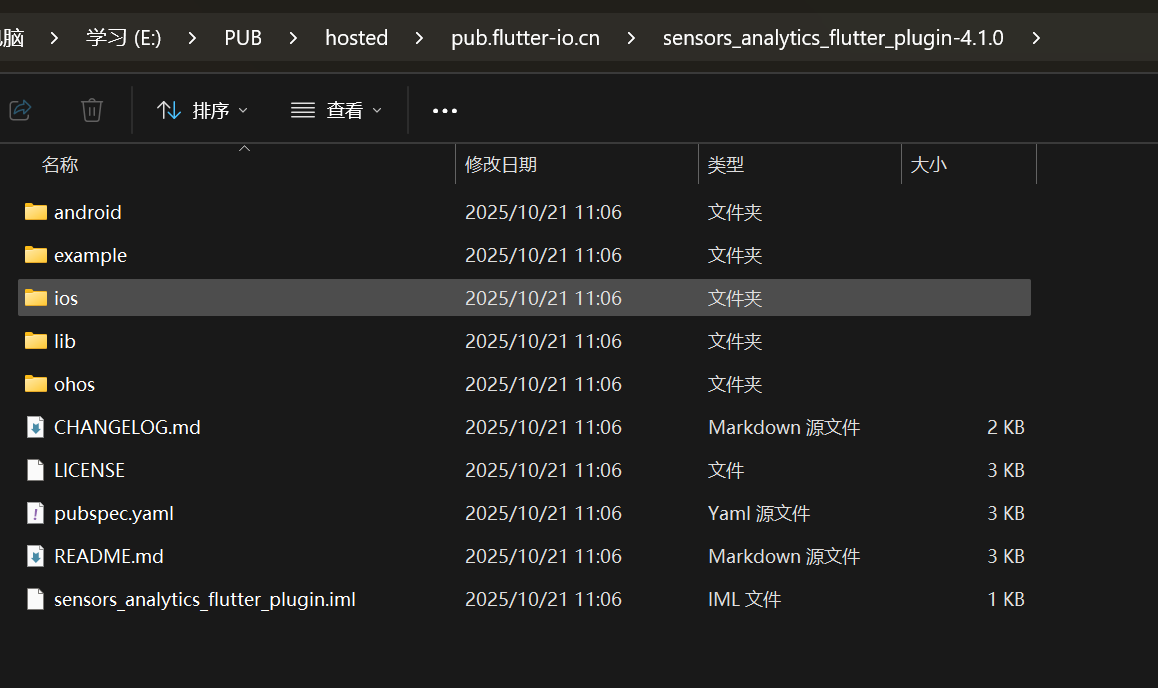1158x688 pixels.
Task: Select the pubspec.yaml file name
Action: (114, 513)
